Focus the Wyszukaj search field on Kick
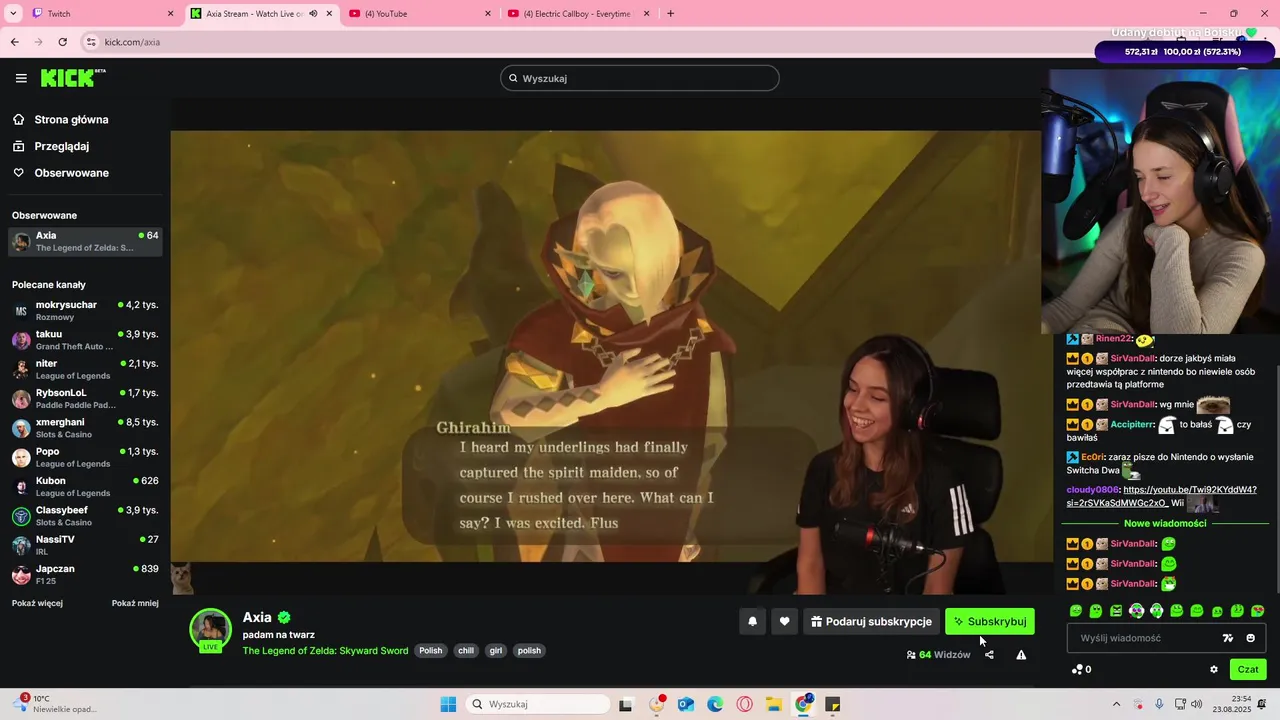 coord(640,78)
